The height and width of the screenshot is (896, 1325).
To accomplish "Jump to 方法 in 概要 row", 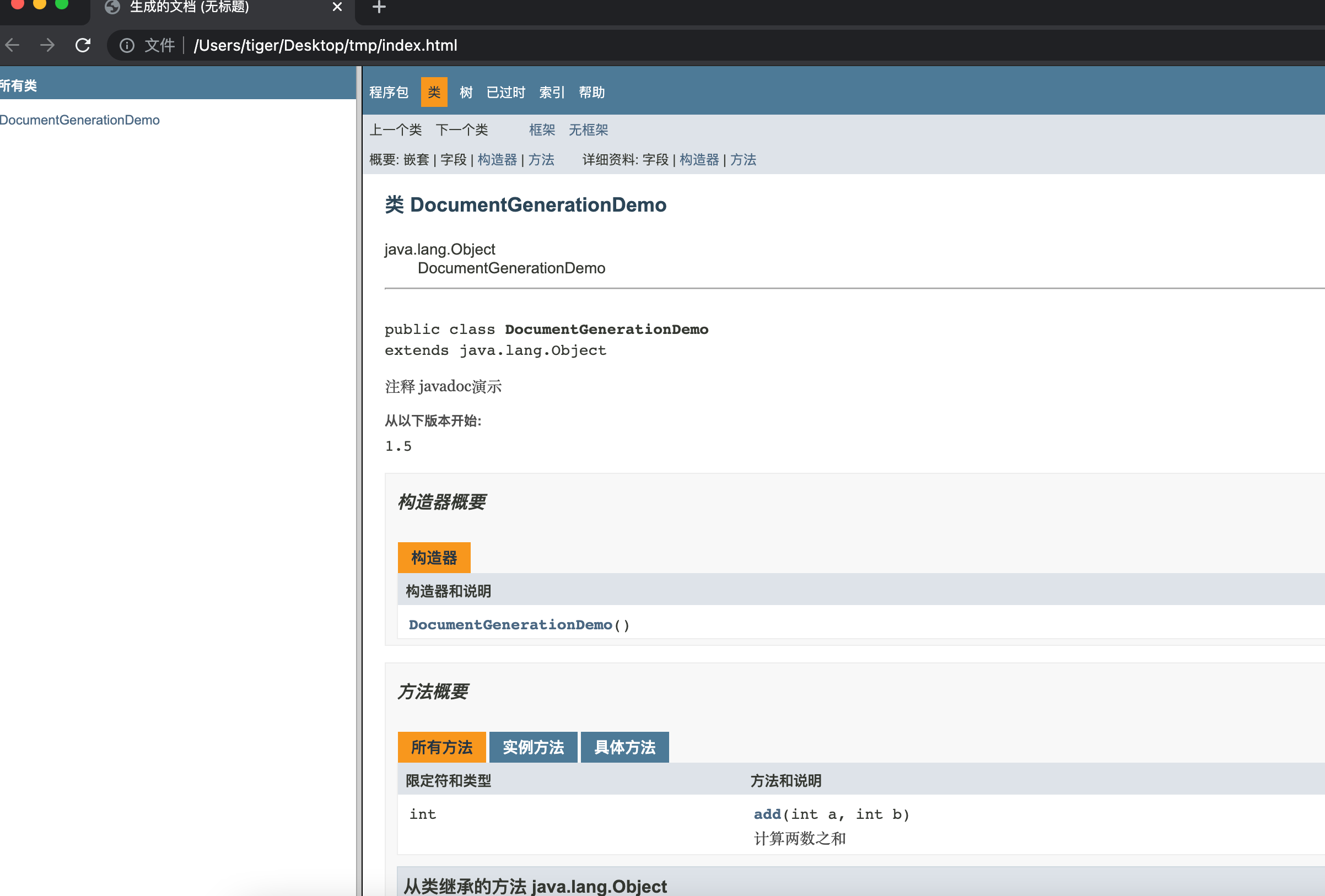I will point(541,160).
